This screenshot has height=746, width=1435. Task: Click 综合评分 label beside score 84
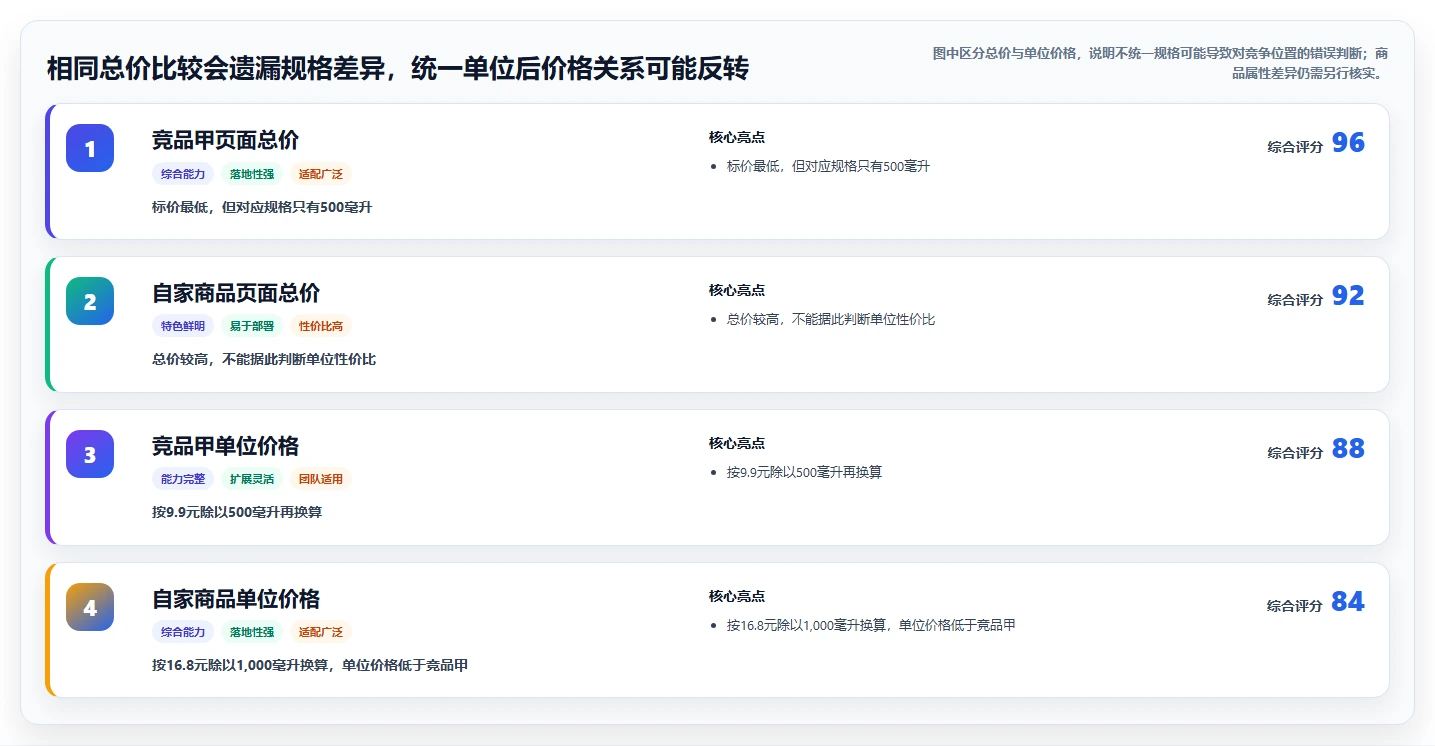[1295, 606]
